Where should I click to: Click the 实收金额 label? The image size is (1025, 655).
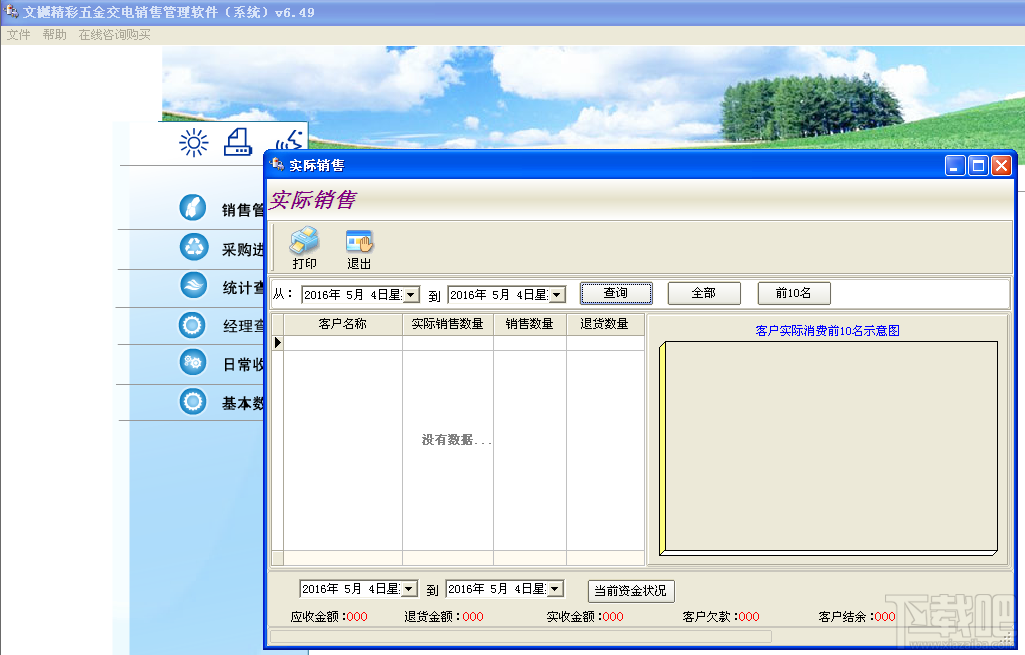(x=573, y=616)
